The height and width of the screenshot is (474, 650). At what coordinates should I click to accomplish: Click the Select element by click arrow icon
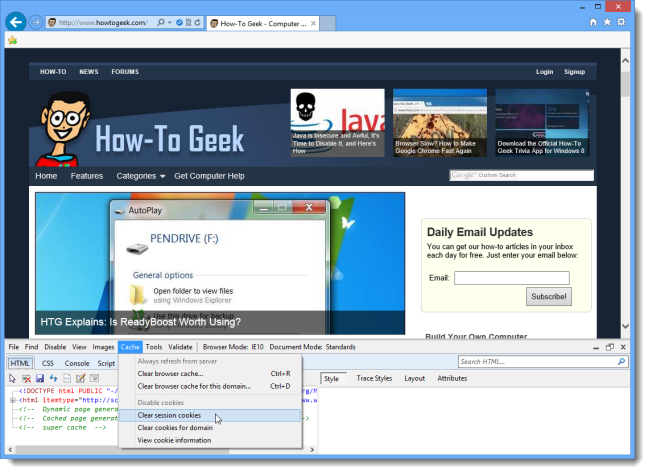click(x=12, y=378)
